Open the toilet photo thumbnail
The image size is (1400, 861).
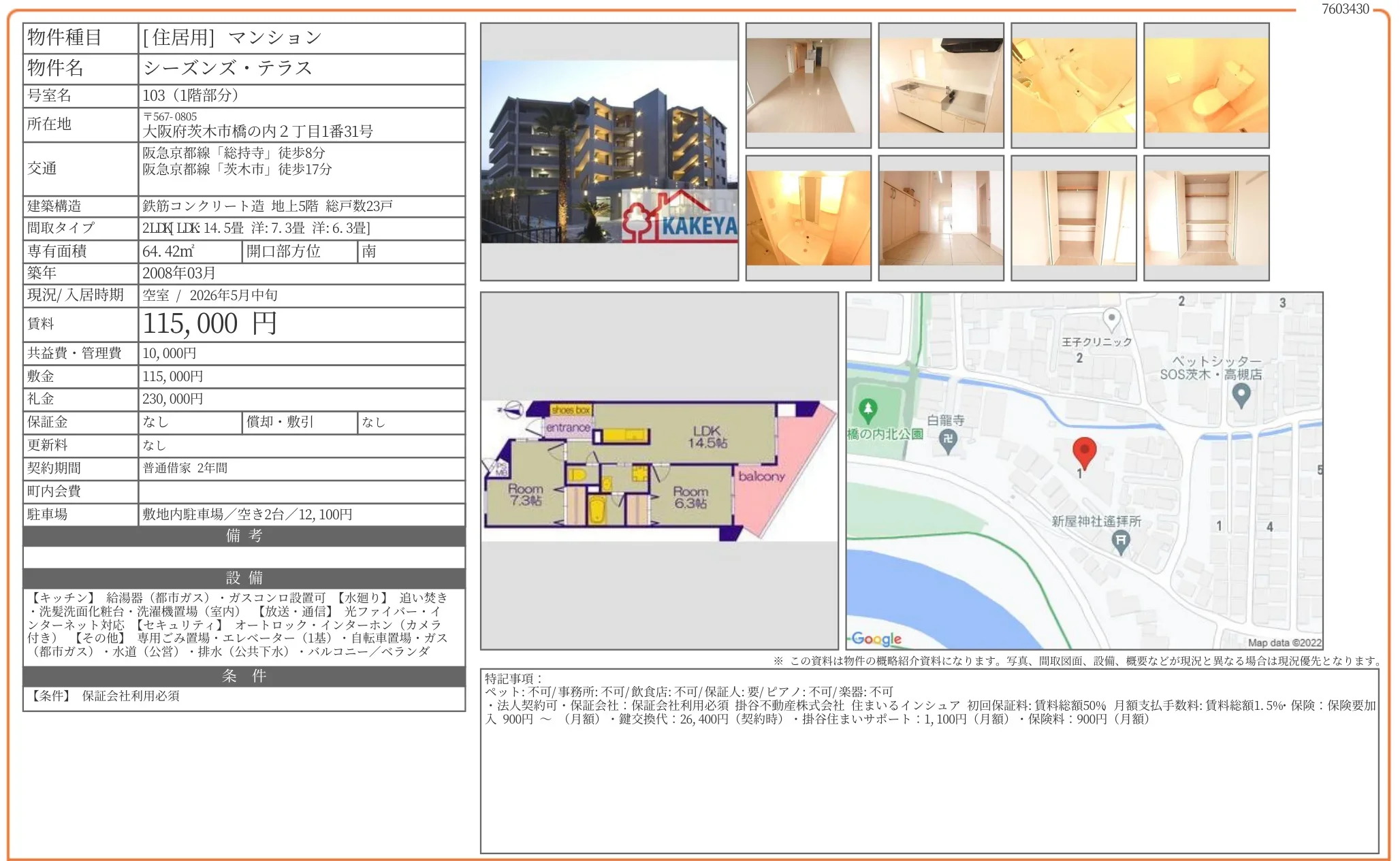tap(1206, 85)
